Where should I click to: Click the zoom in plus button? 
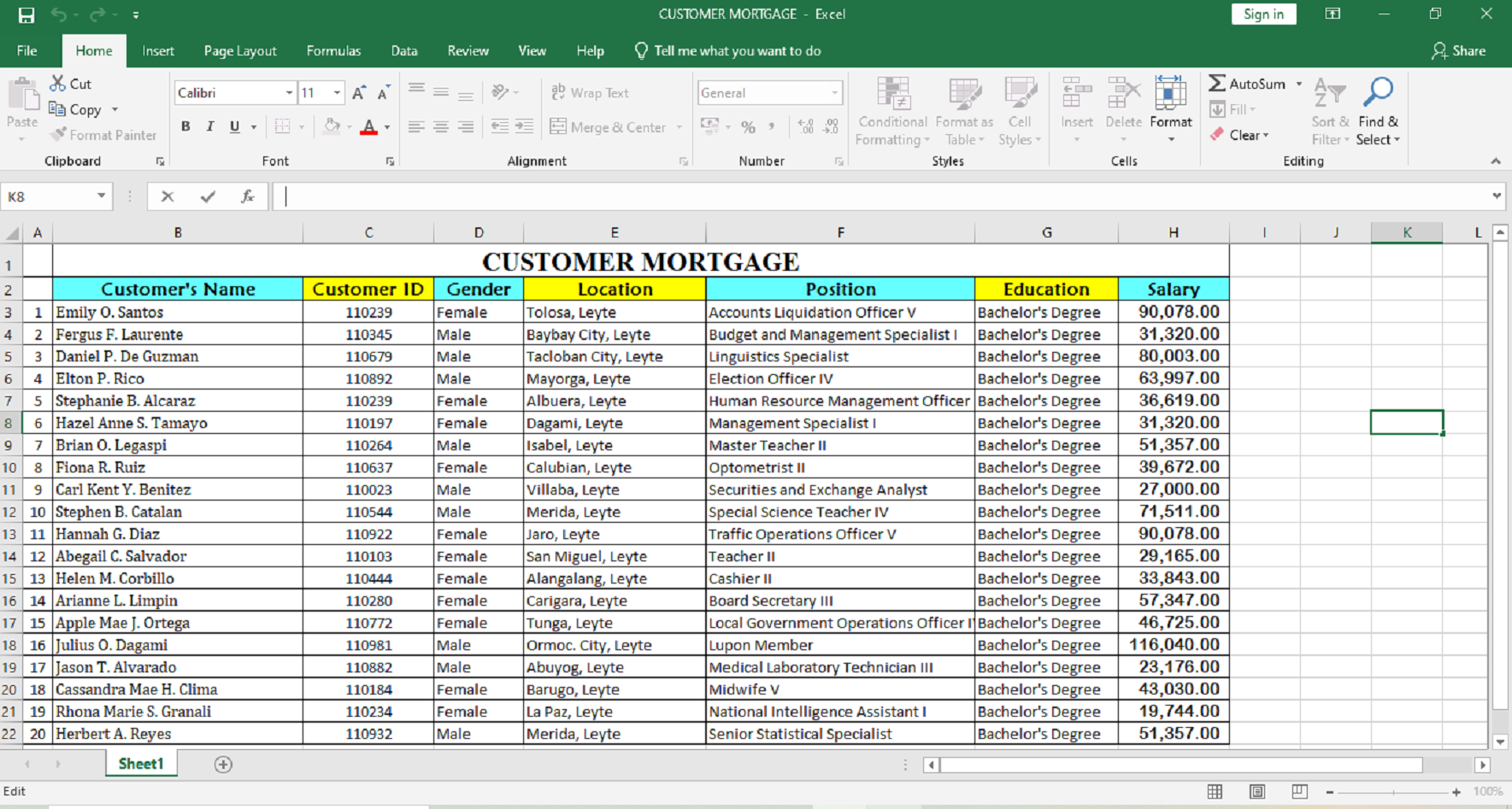1456,792
